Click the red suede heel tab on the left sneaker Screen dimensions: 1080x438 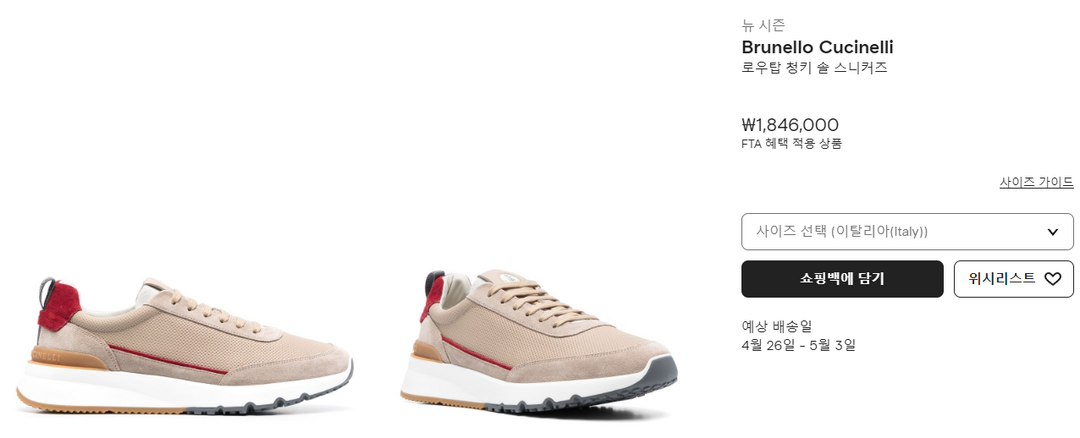[x=59, y=305]
